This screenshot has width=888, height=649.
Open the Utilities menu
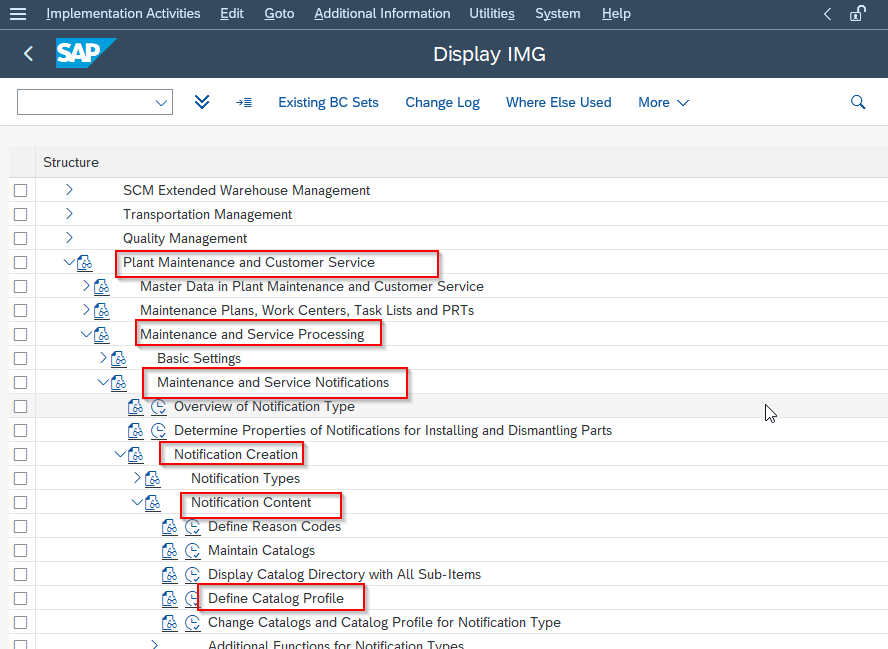point(492,14)
